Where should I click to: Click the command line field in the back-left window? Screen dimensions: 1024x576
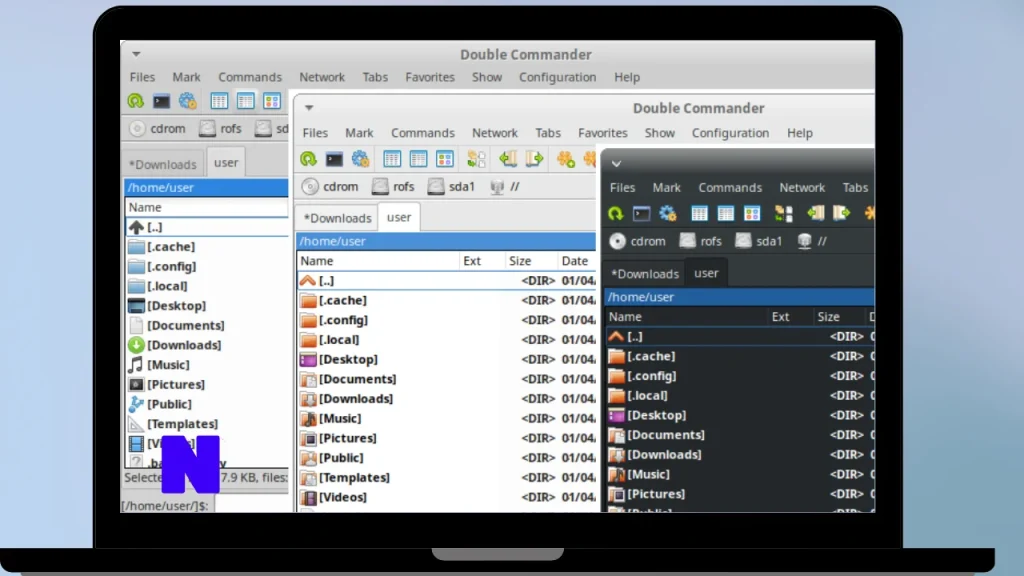[x=251, y=505]
